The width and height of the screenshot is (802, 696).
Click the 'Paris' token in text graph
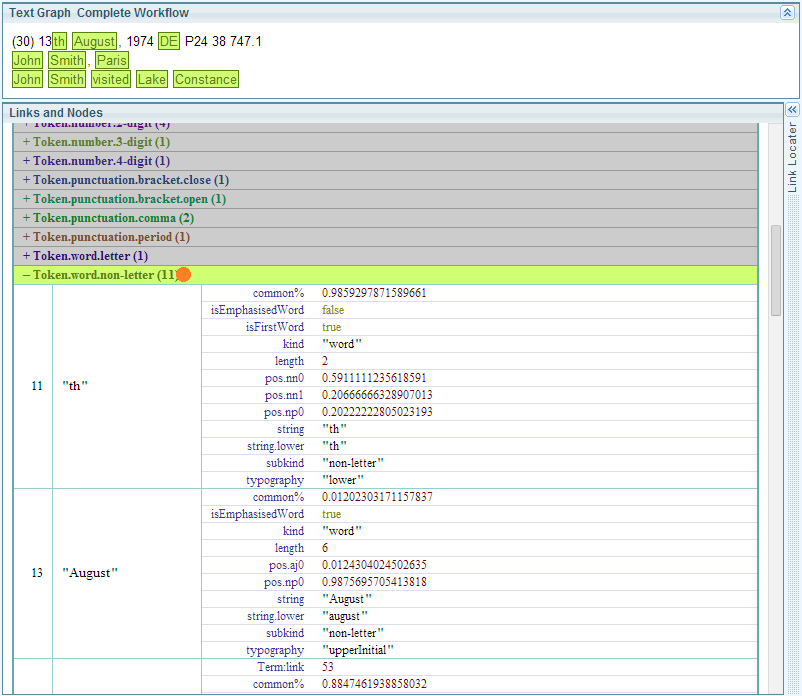coord(112,61)
